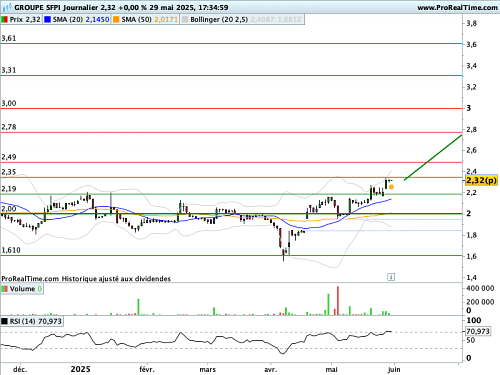This screenshot has width=500, height=375.
Task: Click the orange dot next to last candle
Action: click(x=391, y=187)
